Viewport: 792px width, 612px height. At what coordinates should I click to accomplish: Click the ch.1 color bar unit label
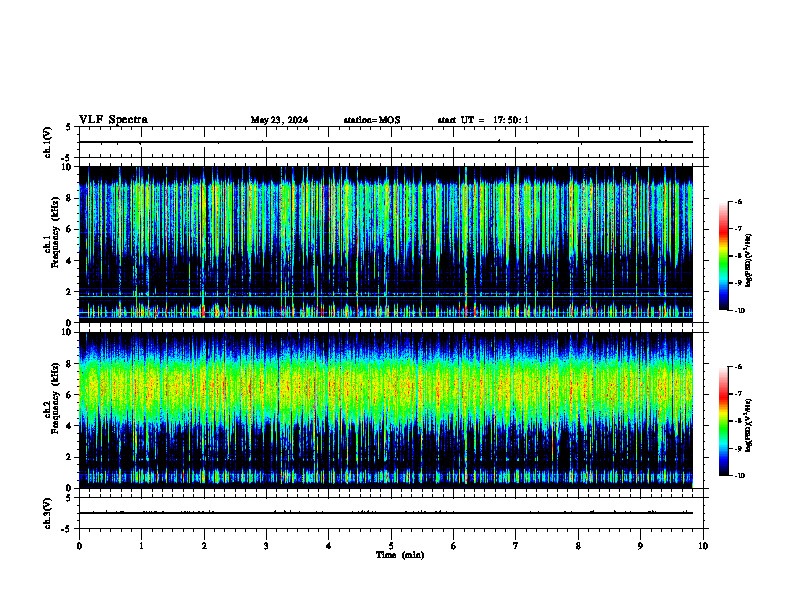pos(748,261)
